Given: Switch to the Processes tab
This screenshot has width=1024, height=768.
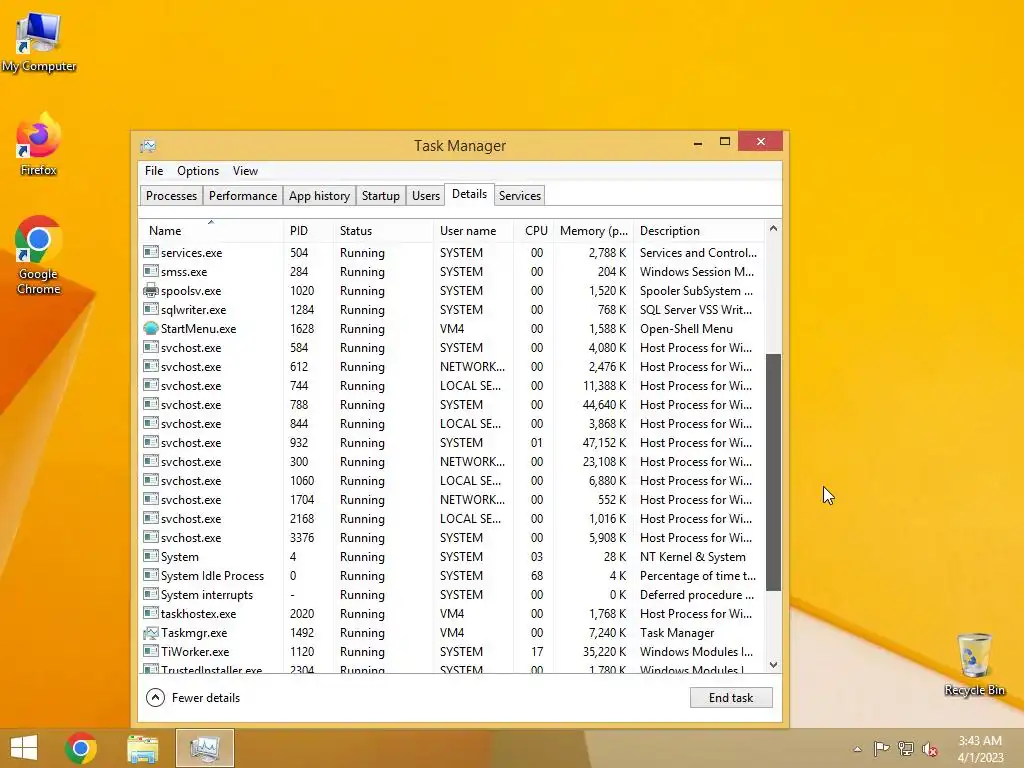Looking at the screenshot, I should pos(171,196).
